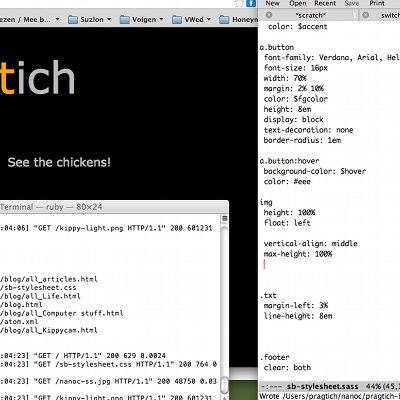Click the star bookmark icon in address bar
The image size is (400, 400).
[x=240, y=3]
